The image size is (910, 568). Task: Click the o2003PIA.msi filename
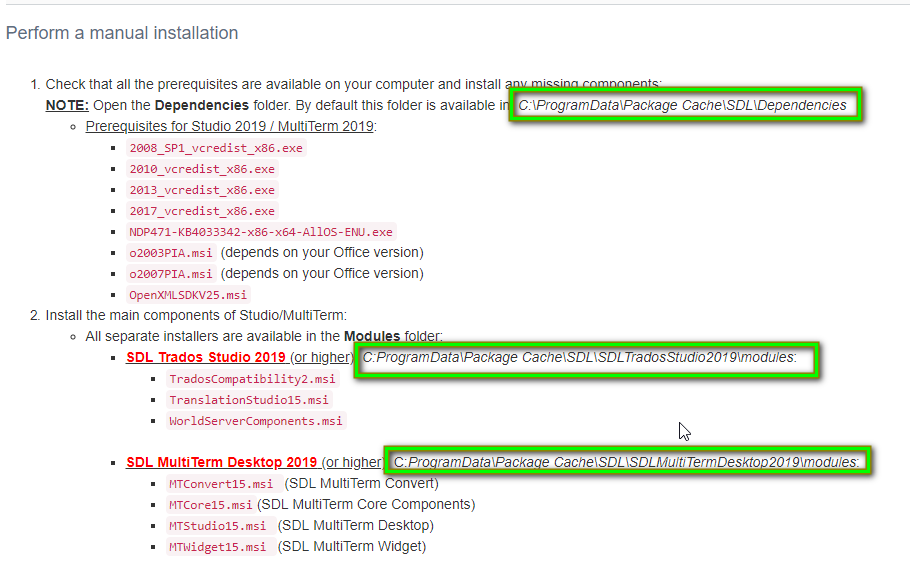[x=171, y=253]
